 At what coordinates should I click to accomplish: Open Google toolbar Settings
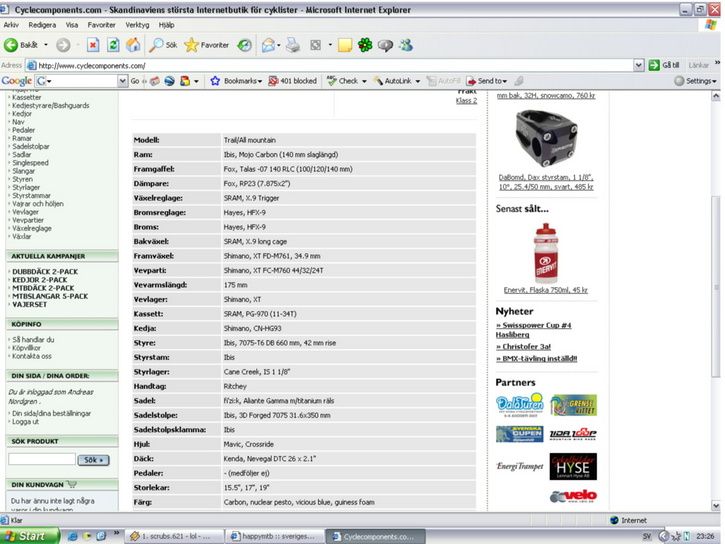pyautogui.click(x=695, y=81)
